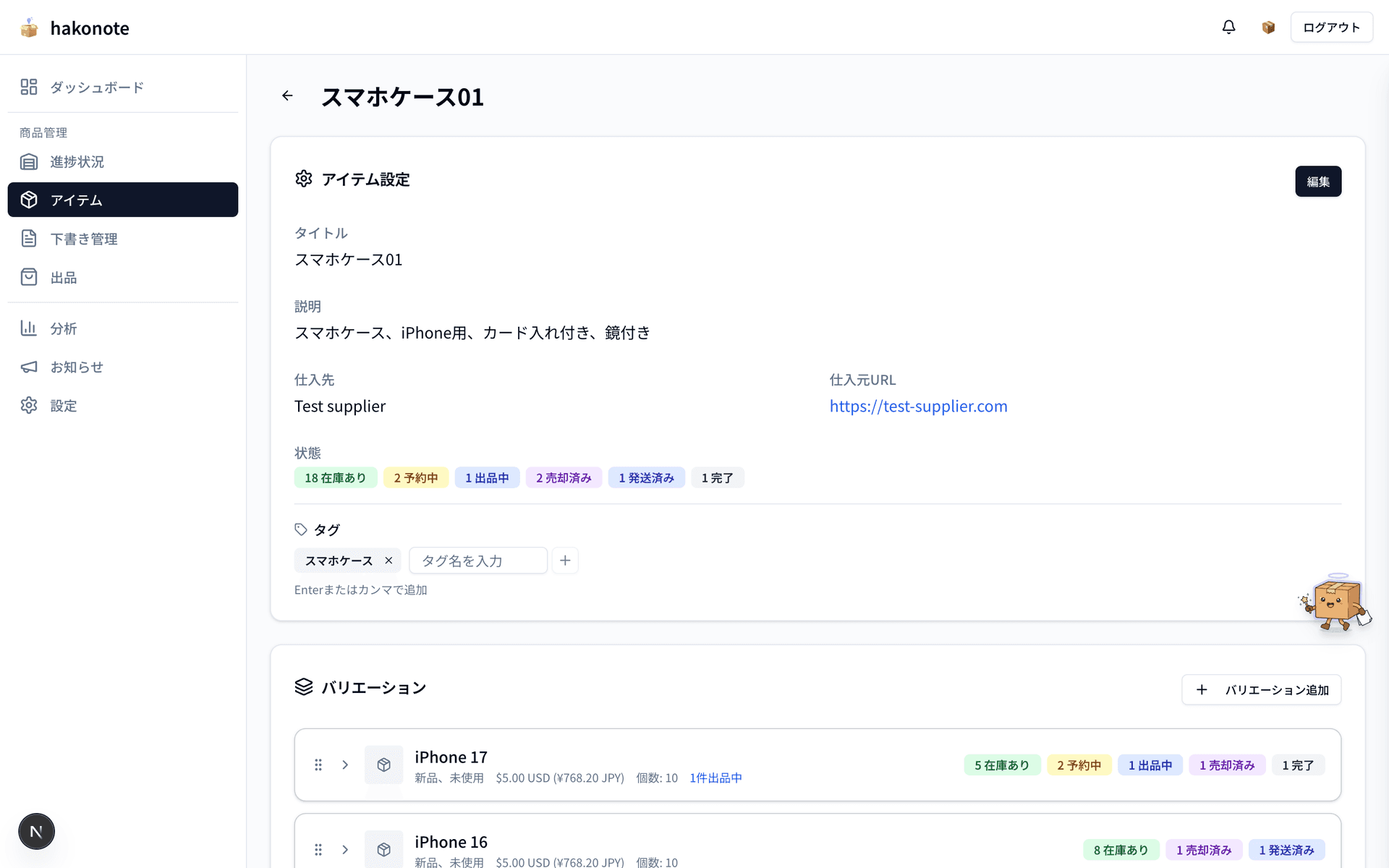1389x868 pixels.
Task: Click the タグ label icon
Action: tap(301, 529)
